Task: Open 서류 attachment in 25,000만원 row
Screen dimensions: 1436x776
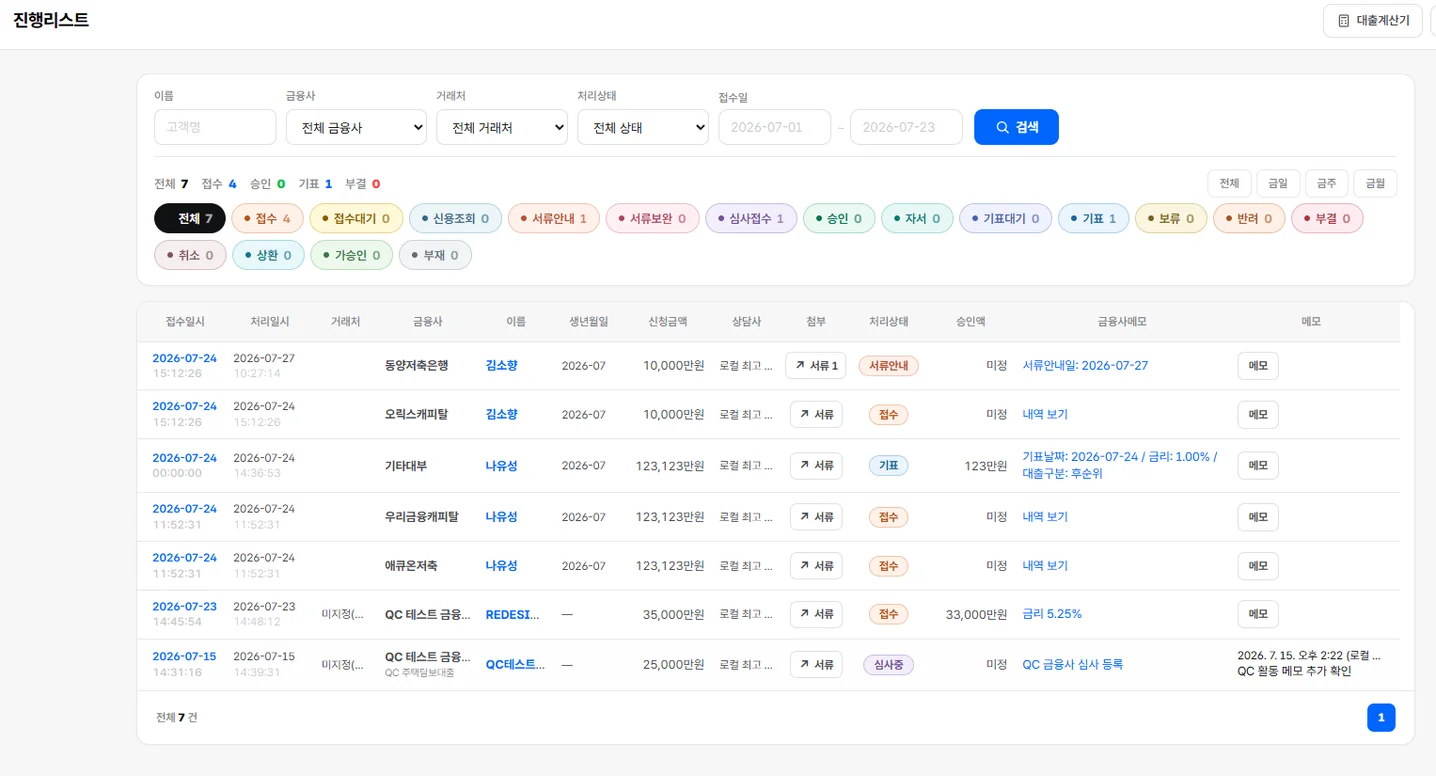Action: click(x=816, y=664)
